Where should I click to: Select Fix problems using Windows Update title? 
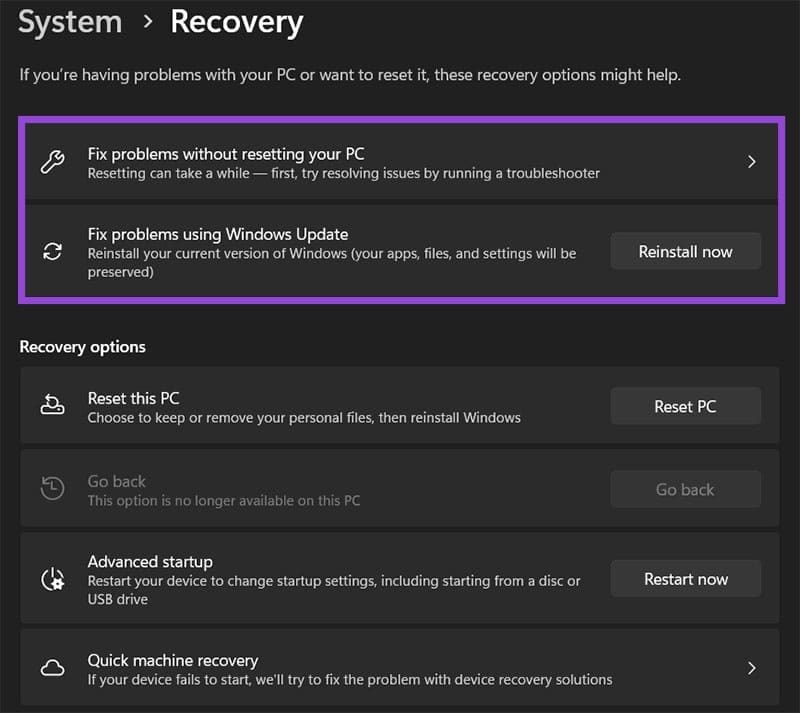tap(218, 234)
